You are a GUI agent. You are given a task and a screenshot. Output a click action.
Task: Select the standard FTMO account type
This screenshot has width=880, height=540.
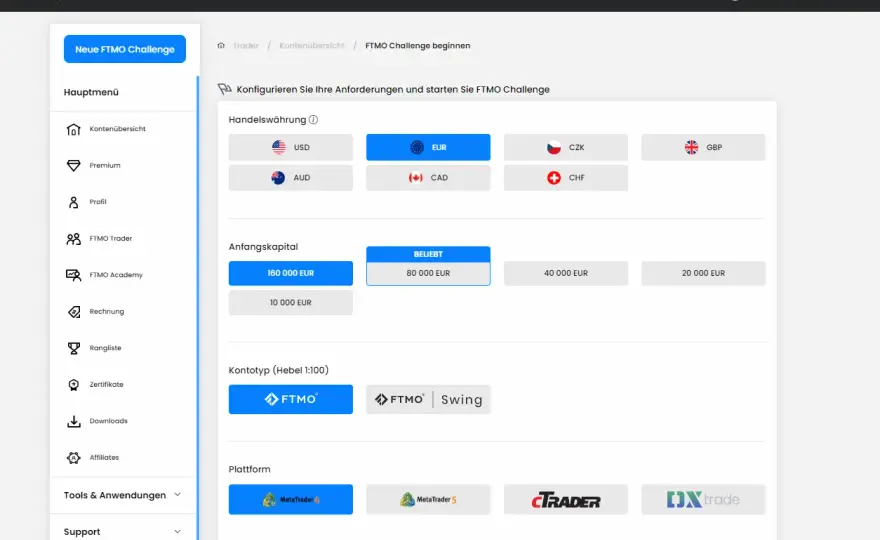[291, 399]
